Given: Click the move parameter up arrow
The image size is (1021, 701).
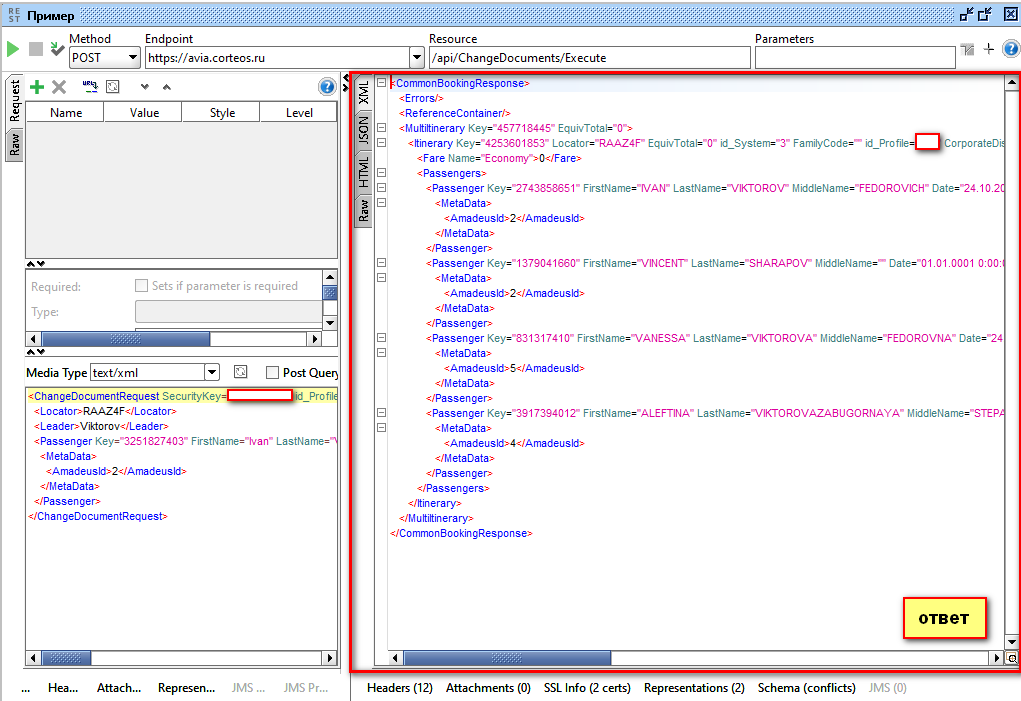Looking at the screenshot, I should (x=166, y=87).
